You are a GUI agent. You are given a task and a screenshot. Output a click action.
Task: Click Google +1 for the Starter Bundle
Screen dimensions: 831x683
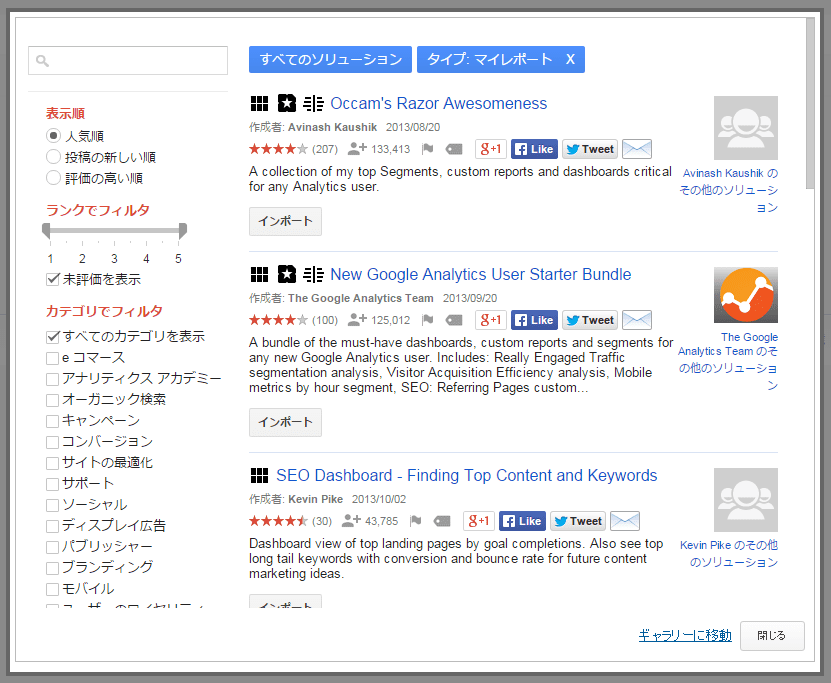pos(491,320)
